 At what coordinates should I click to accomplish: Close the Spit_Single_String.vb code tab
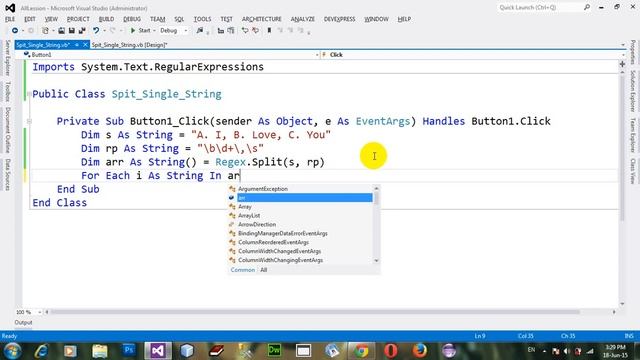85,45
